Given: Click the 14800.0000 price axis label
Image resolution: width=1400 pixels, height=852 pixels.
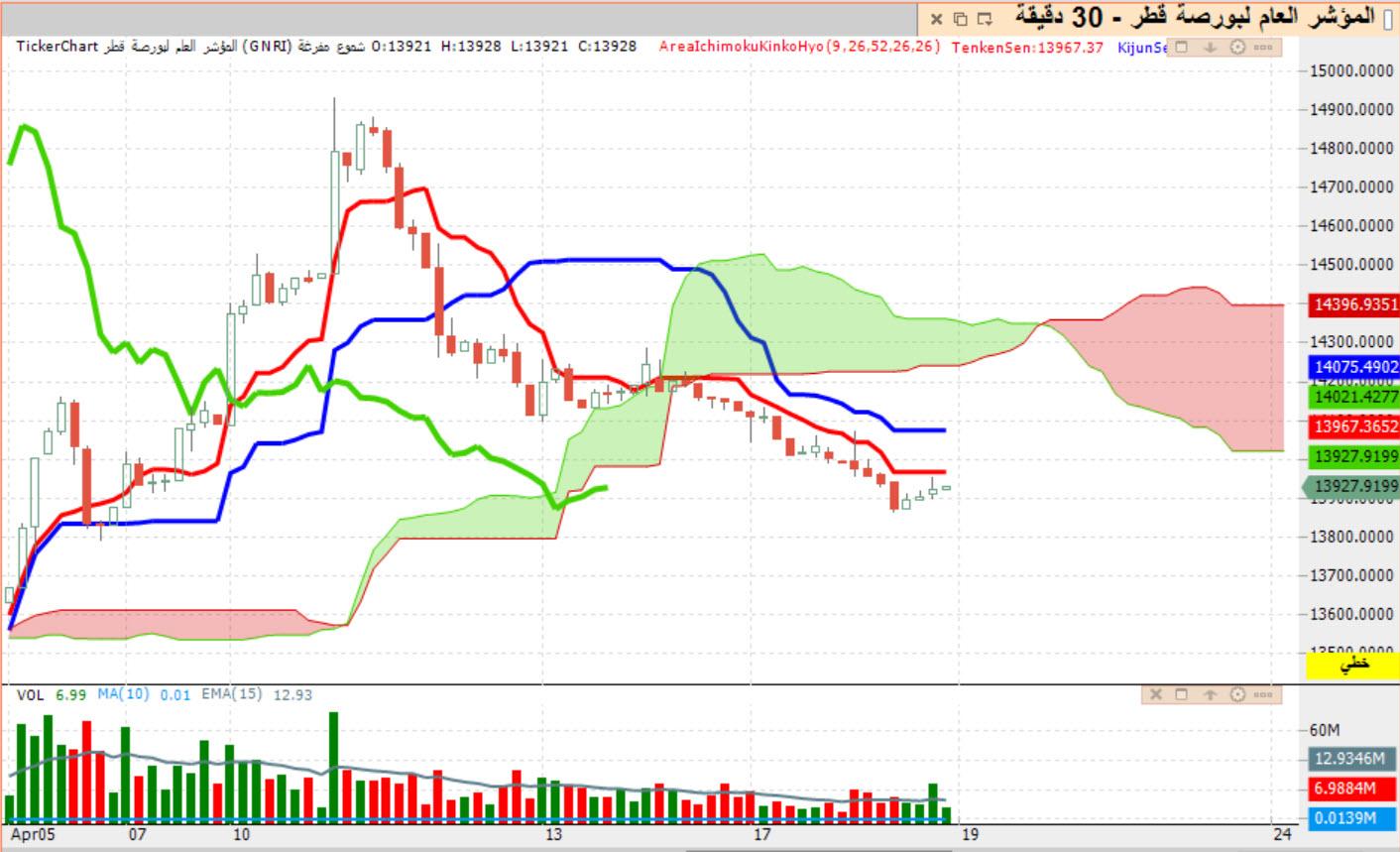Looking at the screenshot, I should [1352, 148].
